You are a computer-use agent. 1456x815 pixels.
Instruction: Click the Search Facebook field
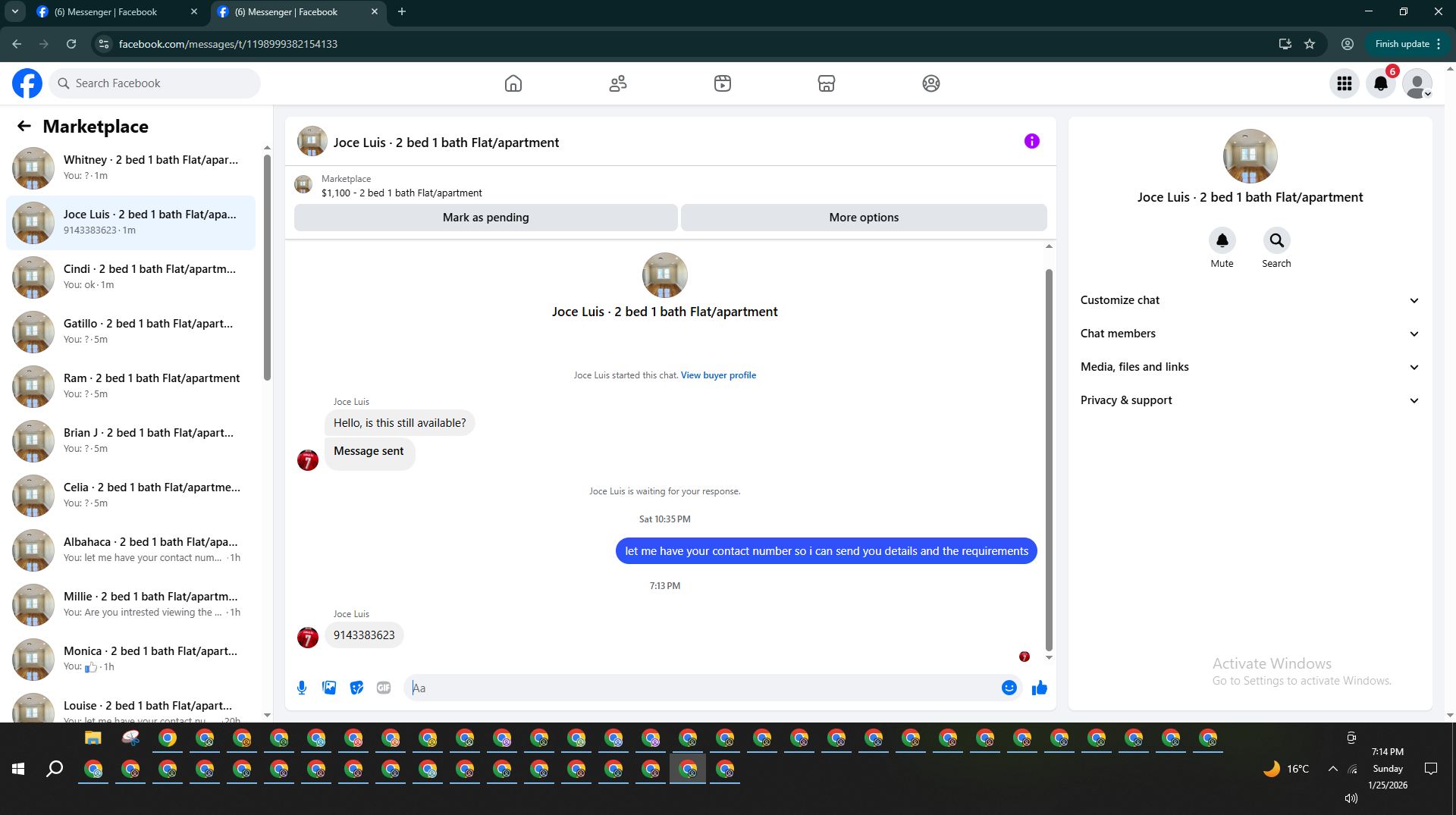tap(155, 83)
